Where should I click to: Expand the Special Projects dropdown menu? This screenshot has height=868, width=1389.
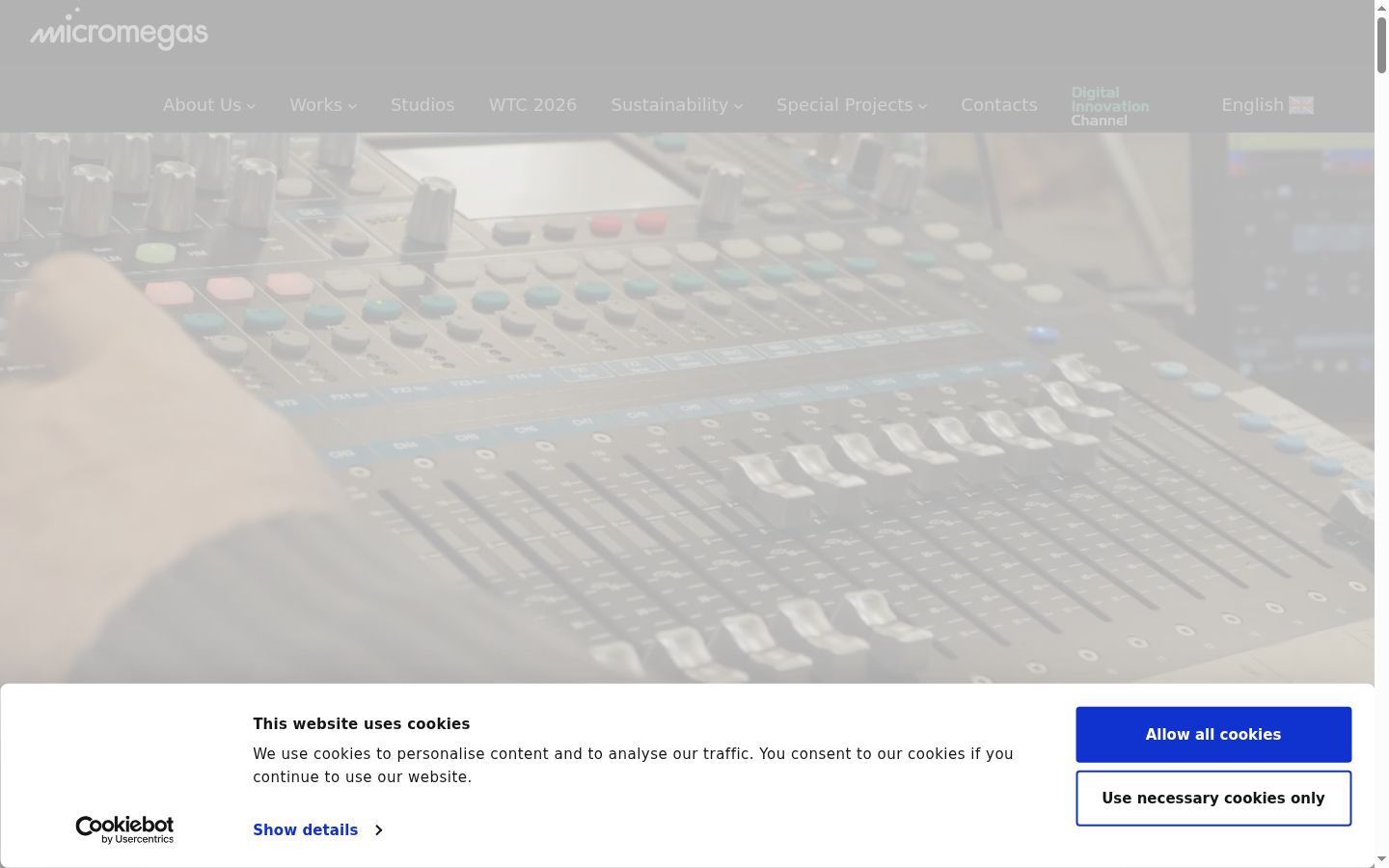click(x=852, y=105)
